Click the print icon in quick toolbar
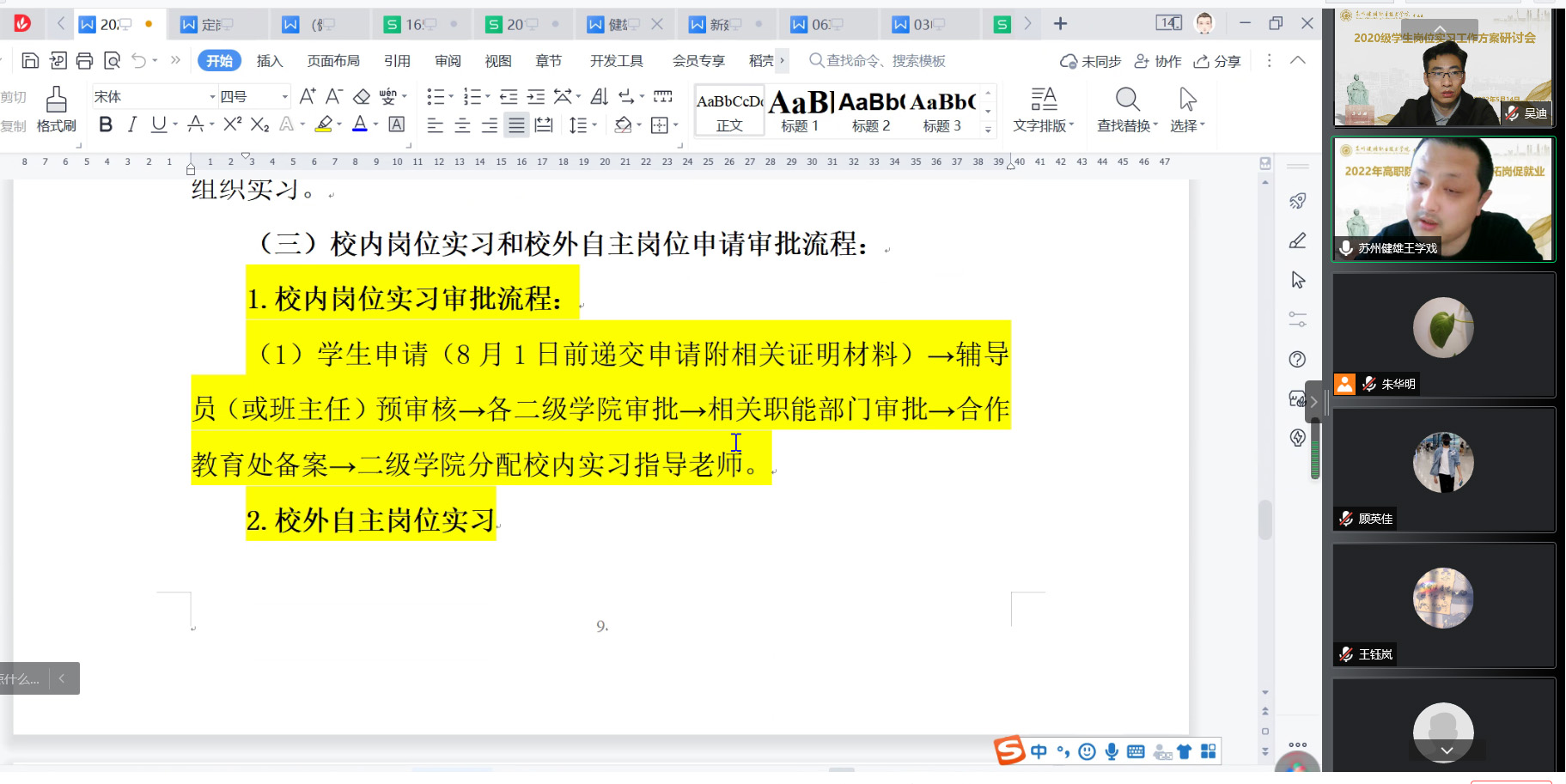This screenshot has height=784, width=1566. pos(84,61)
